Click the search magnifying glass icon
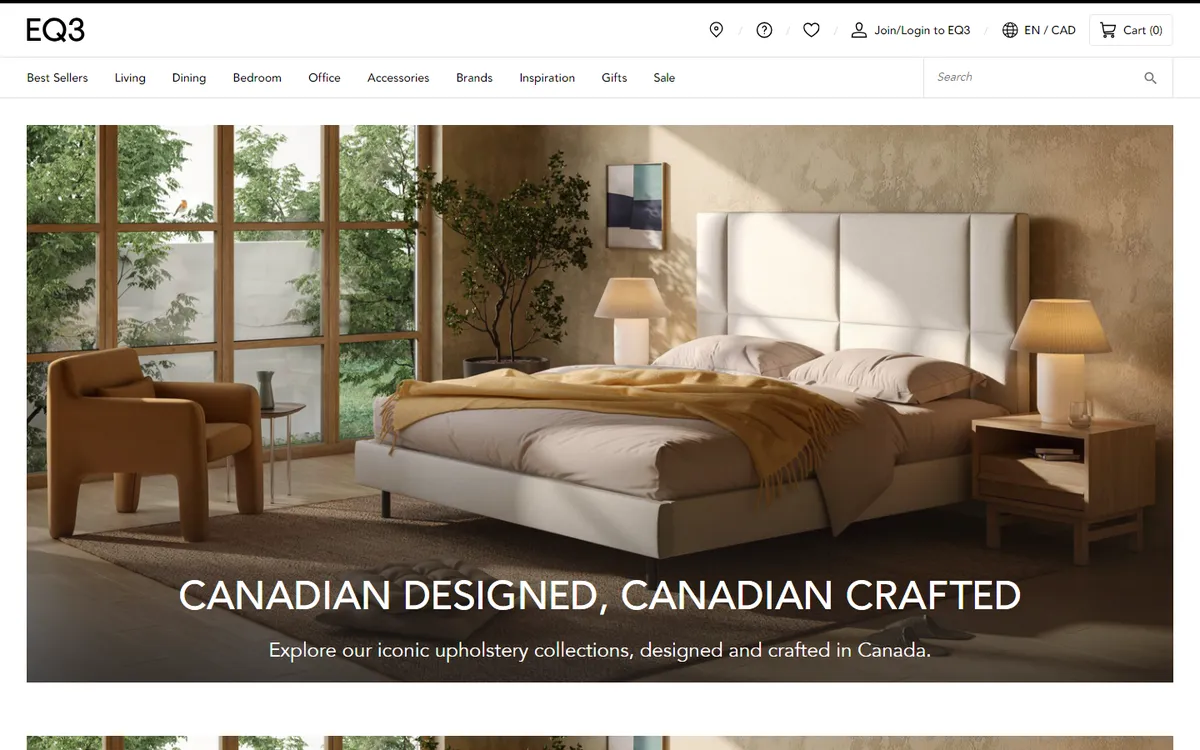Screen dimensions: 1200x750 pyautogui.click(x=1150, y=78)
